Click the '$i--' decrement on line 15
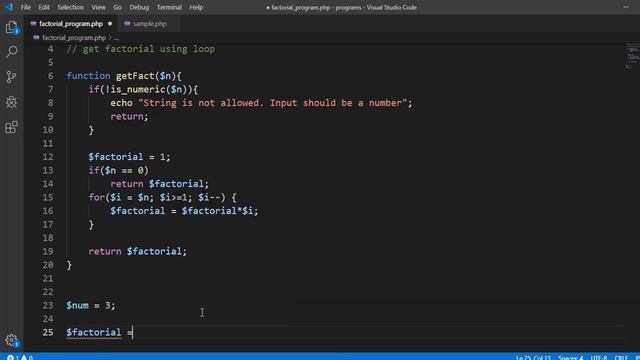Screen dimensions: 640x360 tap(209, 198)
